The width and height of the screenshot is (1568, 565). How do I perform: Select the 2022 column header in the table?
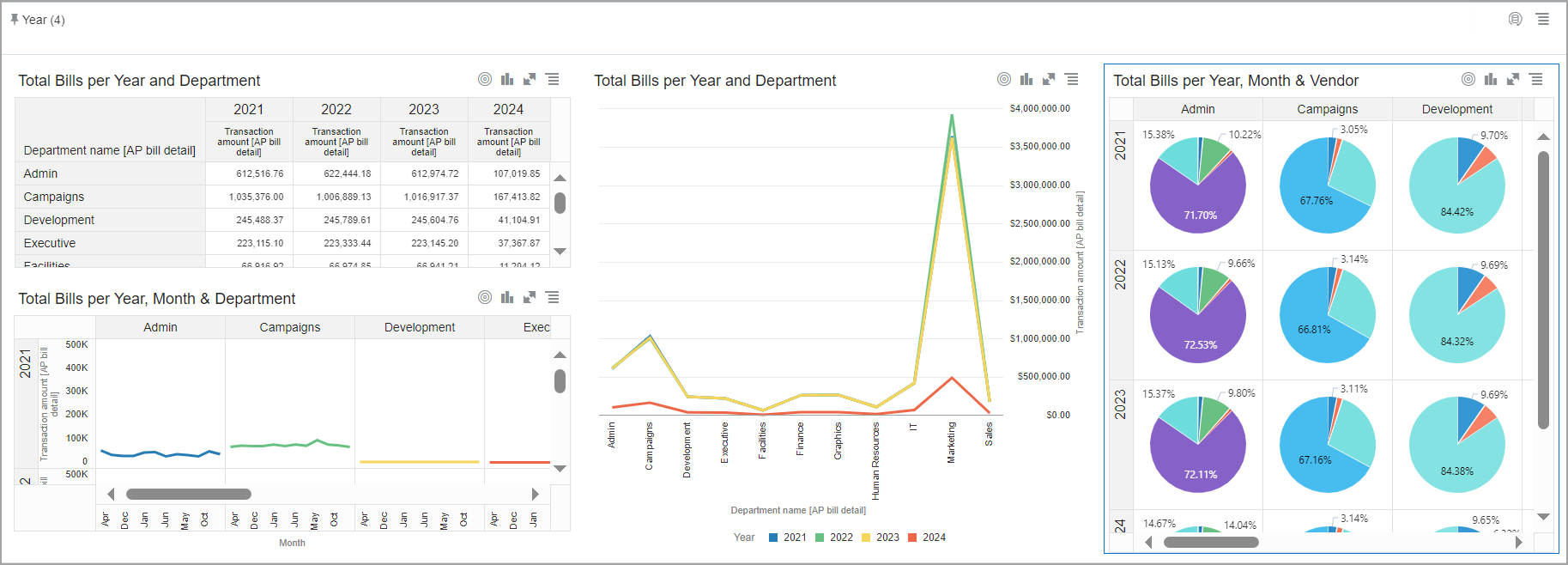click(x=336, y=109)
